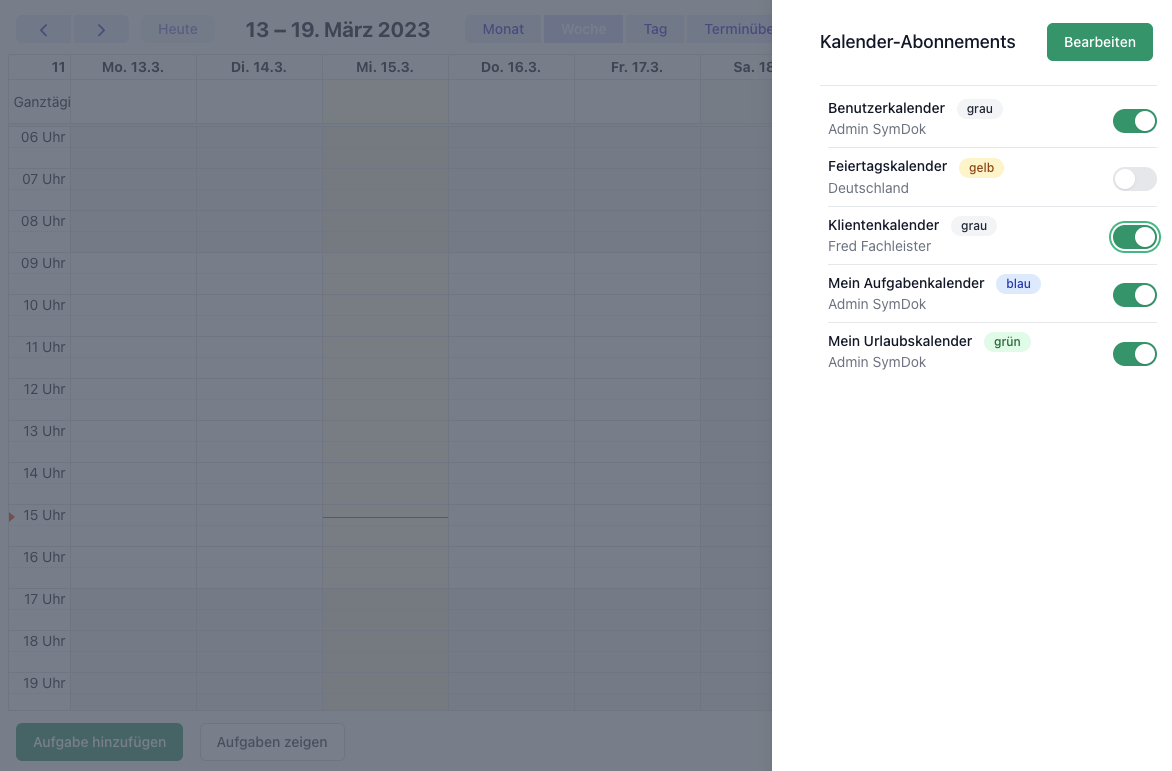This screenshot has width=1172, height=771.
Task: Select the Mi. 15.3. day header
Action: [385, 67]
